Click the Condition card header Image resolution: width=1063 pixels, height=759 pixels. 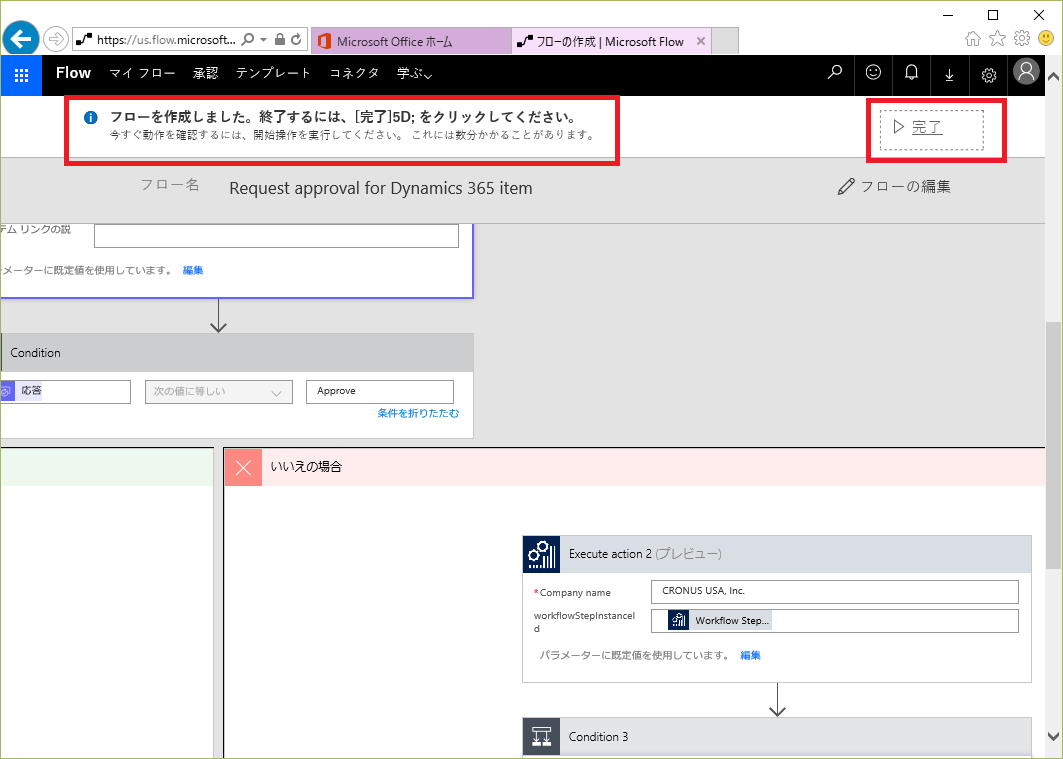(x=237, y=352)
